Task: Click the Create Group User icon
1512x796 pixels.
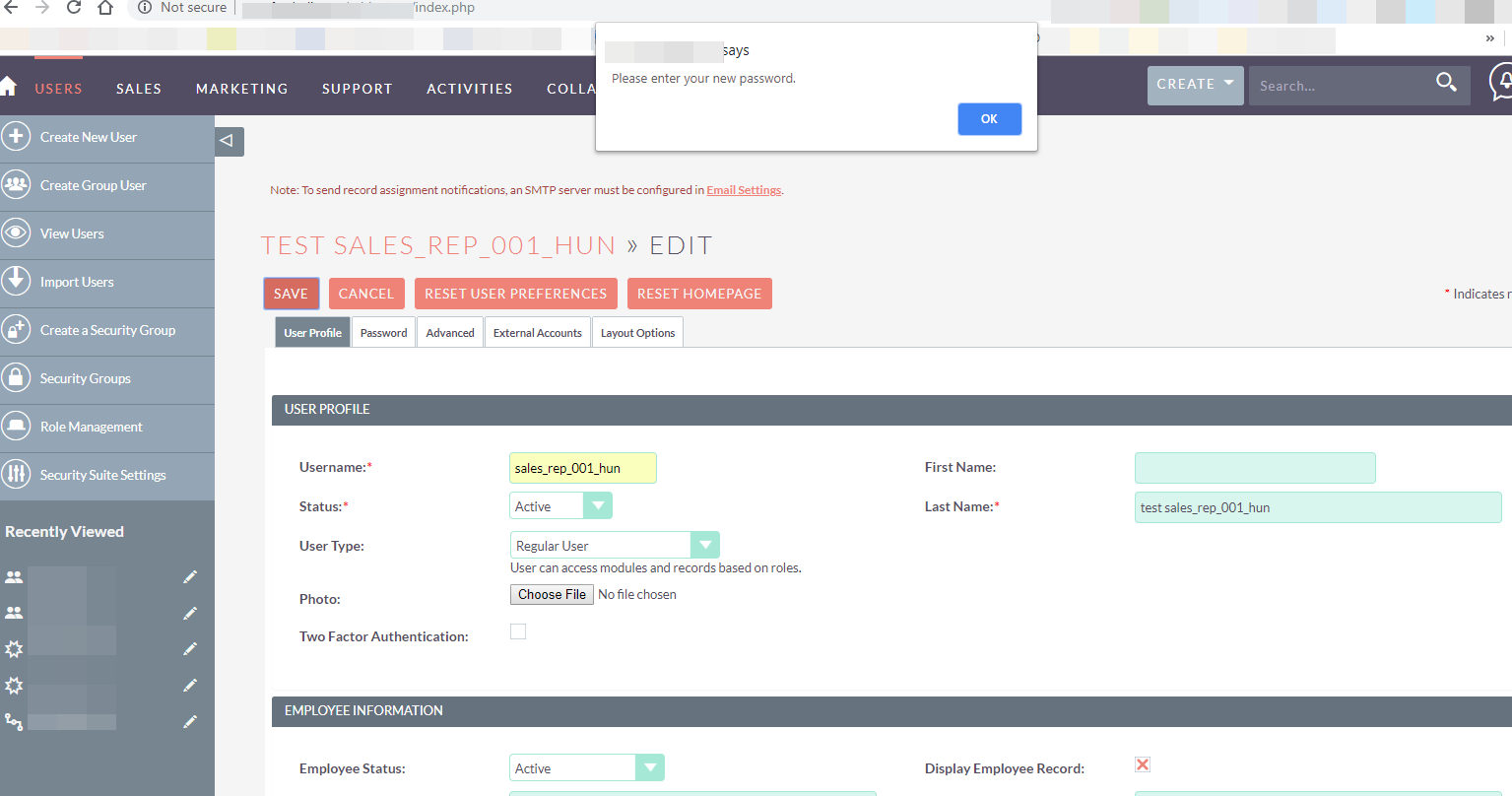Action: pos(16,185)
